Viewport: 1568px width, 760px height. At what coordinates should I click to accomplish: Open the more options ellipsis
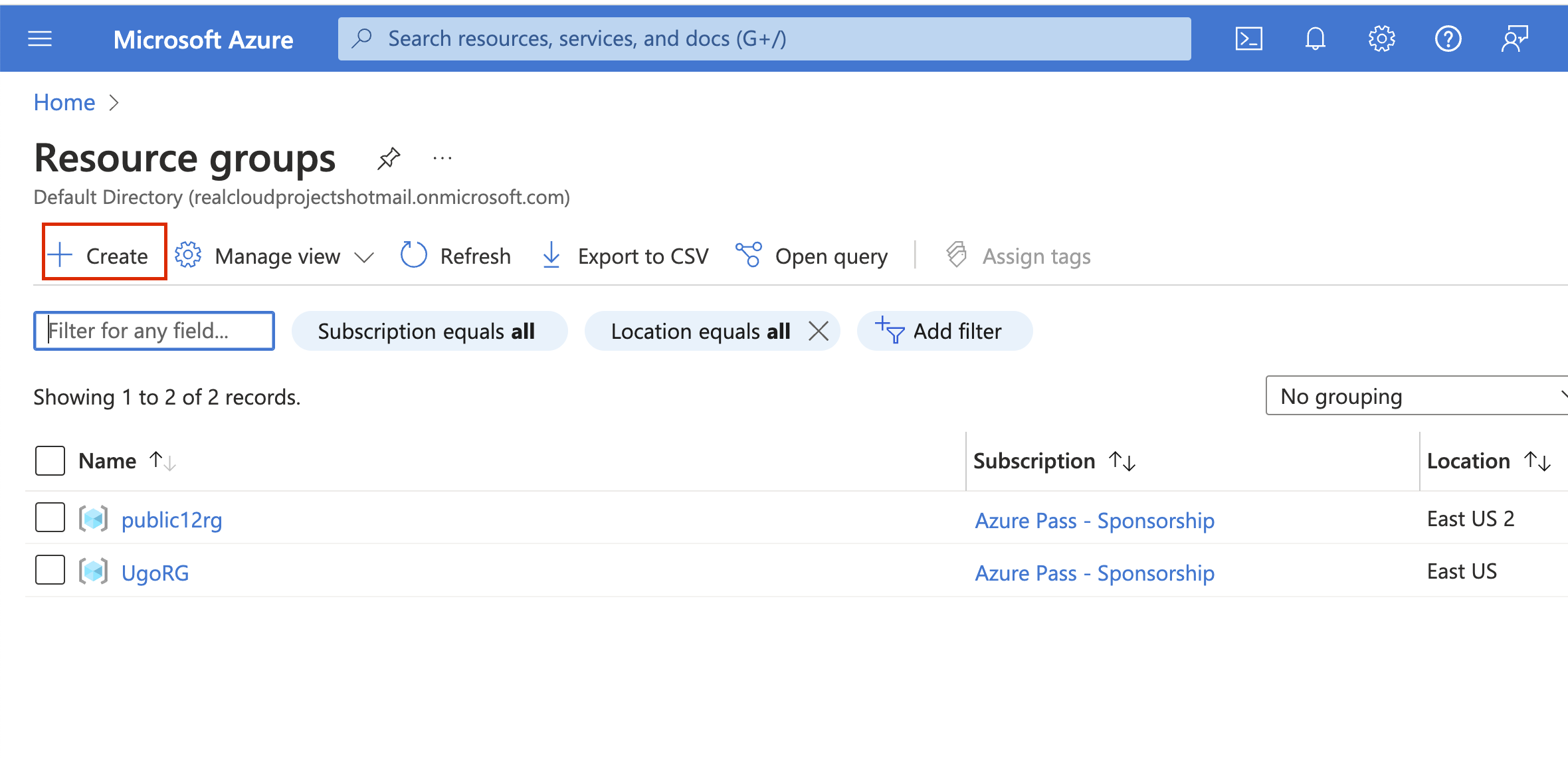[442, 158]
